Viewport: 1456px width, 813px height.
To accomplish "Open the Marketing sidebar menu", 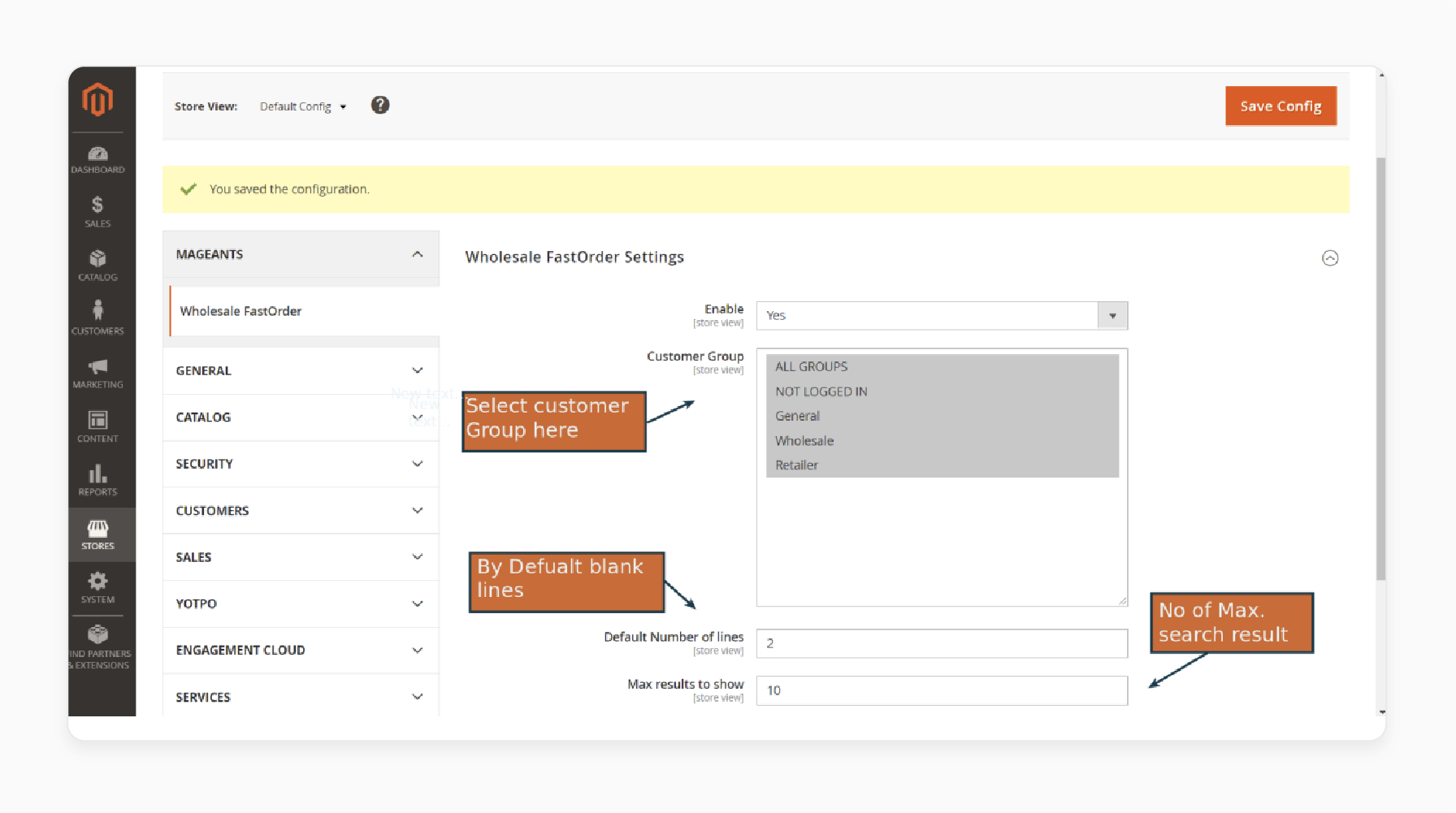I will pos(97,373).
